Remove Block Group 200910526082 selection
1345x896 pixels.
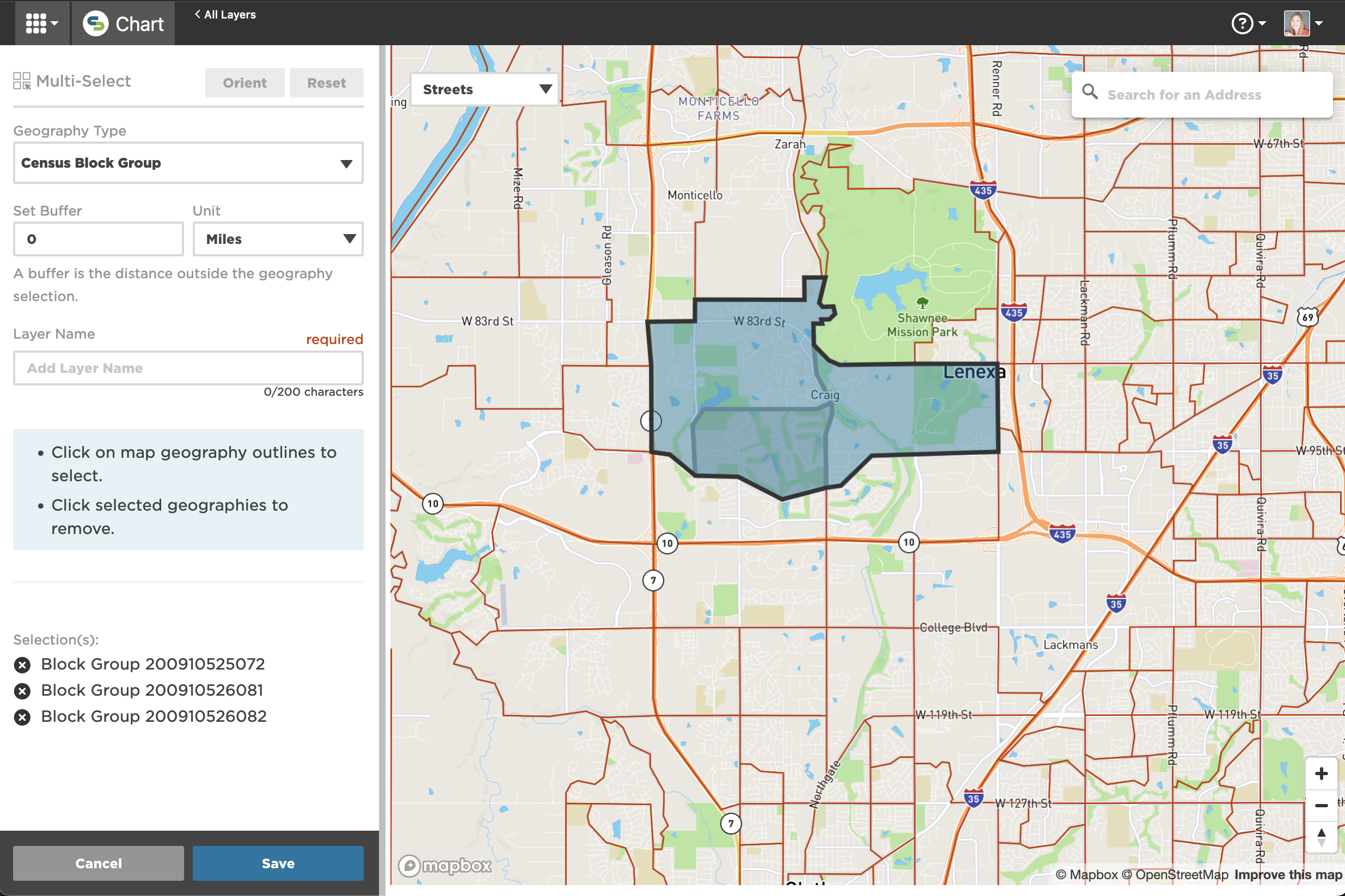22,717
